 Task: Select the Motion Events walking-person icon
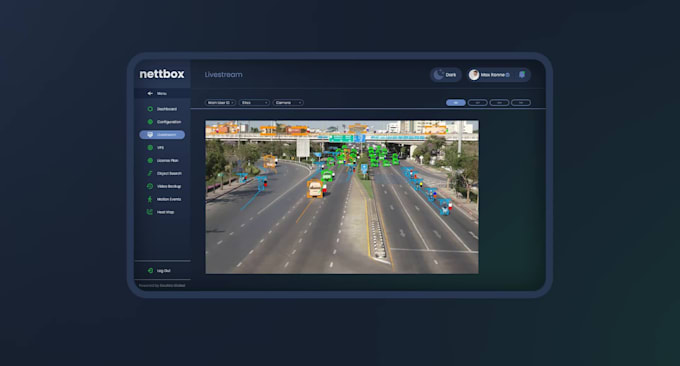(150, 199)
